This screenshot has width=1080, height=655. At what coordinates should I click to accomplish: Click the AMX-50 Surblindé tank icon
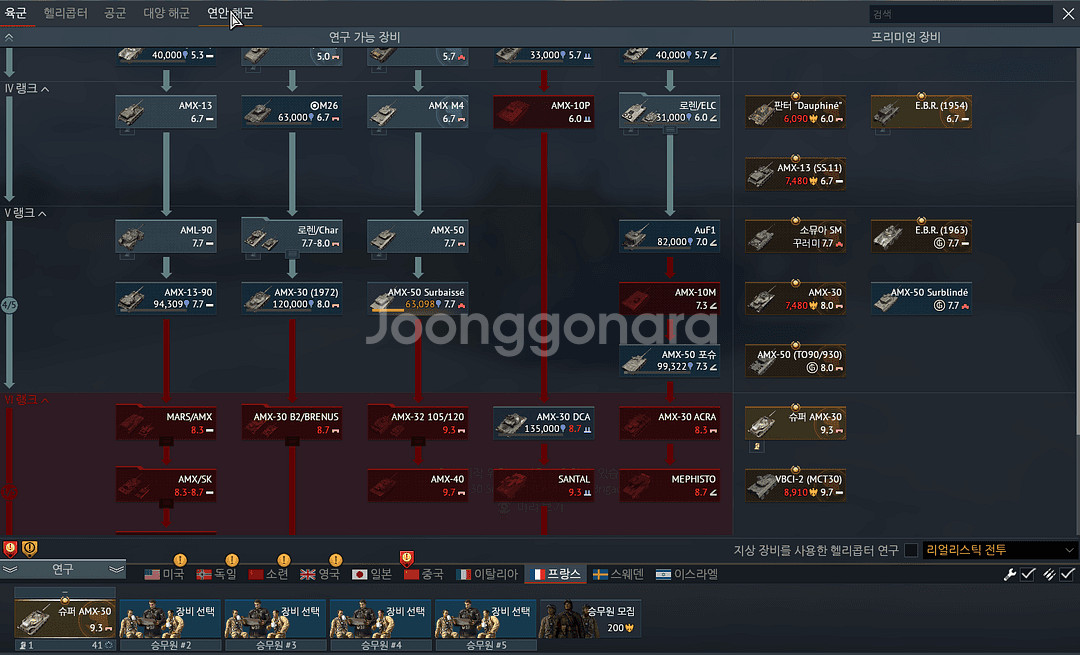887,300
